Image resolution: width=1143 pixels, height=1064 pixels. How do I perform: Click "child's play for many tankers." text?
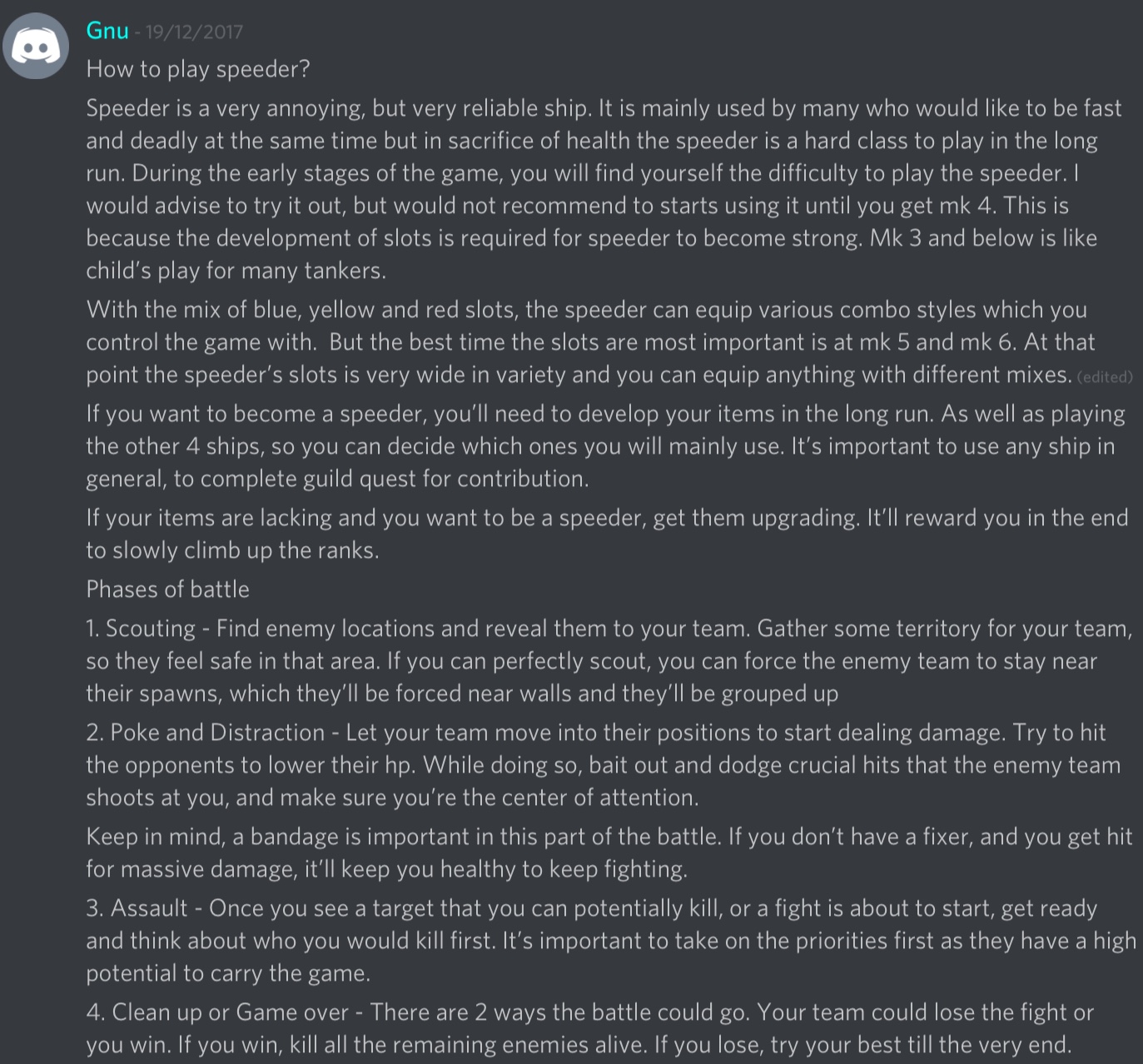(236, 271)
